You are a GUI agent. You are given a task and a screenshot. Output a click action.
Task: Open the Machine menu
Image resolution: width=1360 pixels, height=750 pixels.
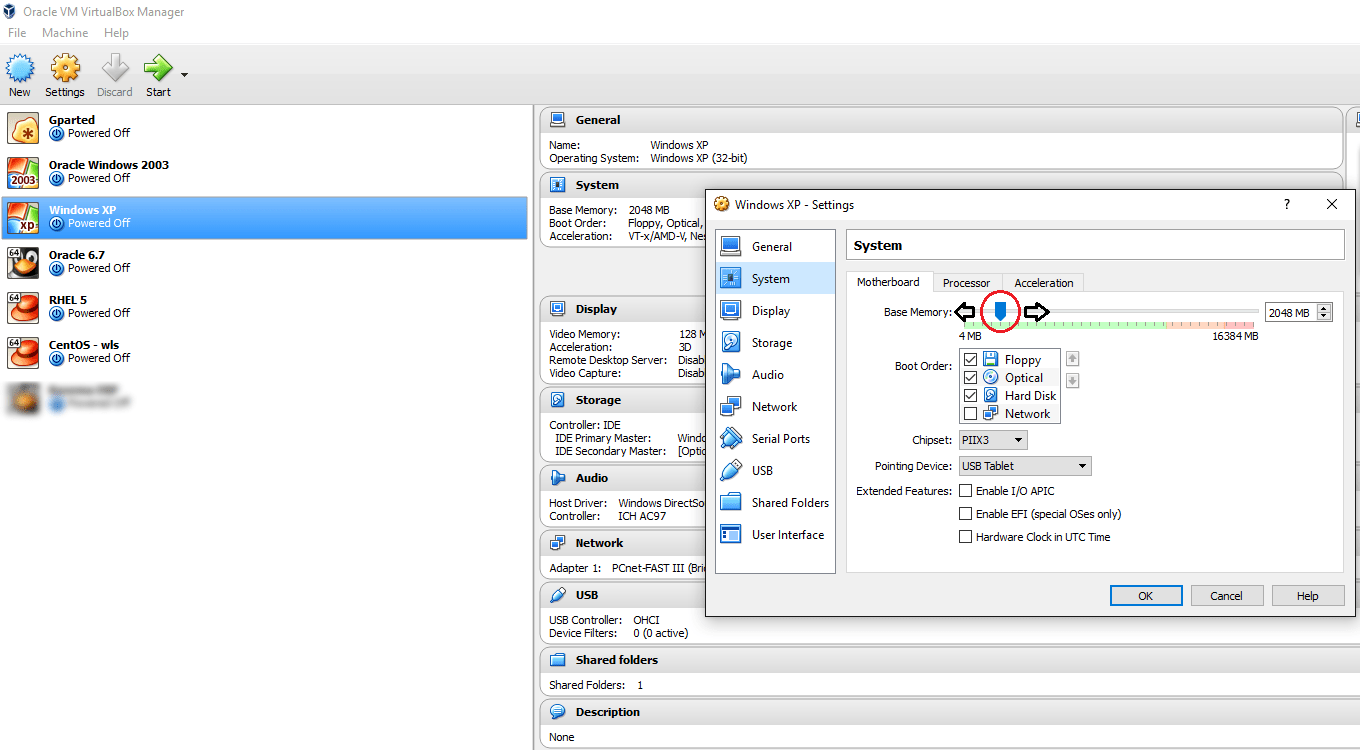tap(65, 33)
